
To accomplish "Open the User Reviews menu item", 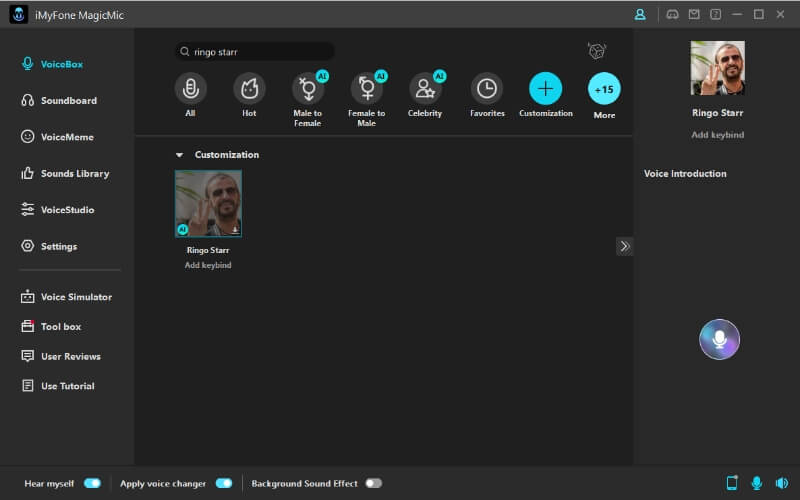I will pos(61,356).
